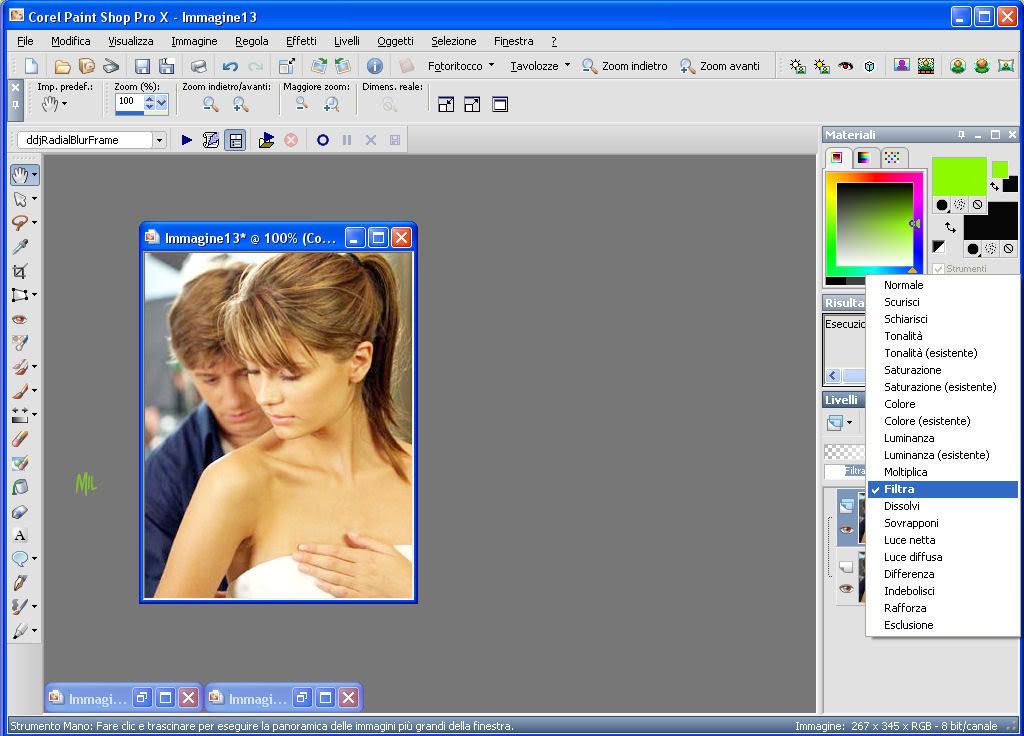Click the New file icon
Screen dimensions: 1024x736
(31, 66)
